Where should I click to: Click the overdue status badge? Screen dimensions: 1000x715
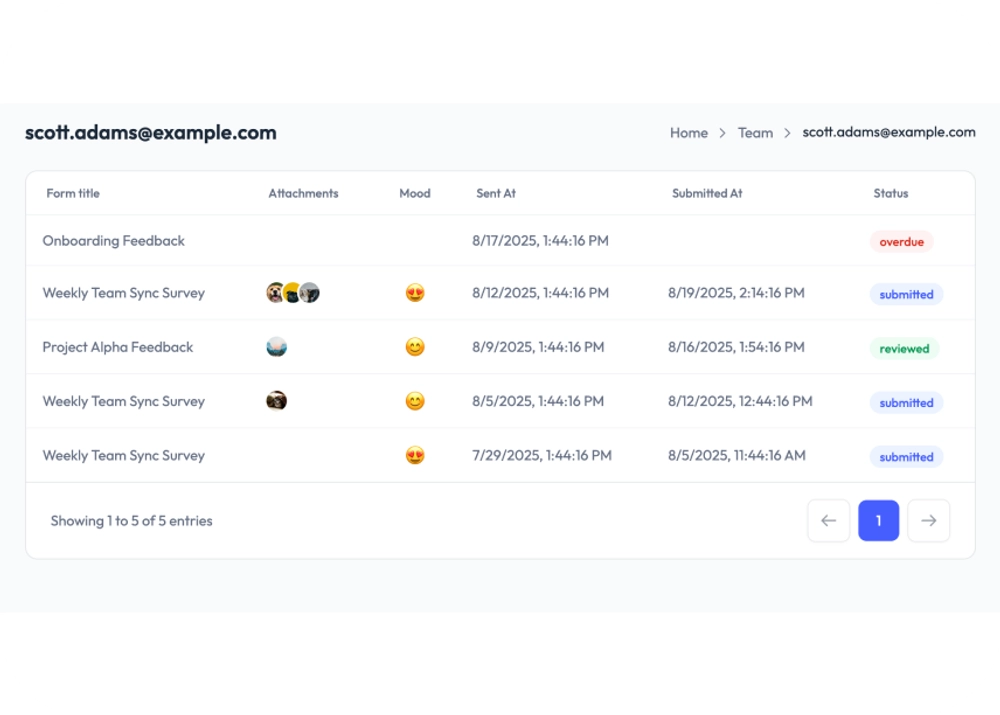tap(901, 242)
